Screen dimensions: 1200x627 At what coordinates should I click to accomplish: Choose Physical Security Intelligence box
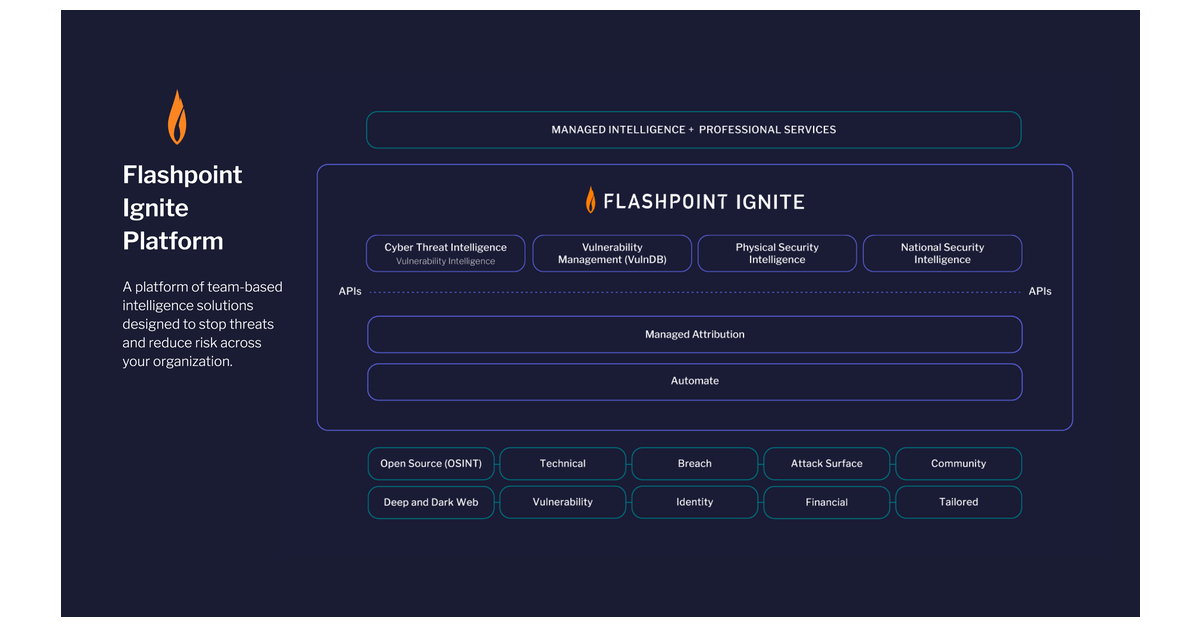pos(777,254)
